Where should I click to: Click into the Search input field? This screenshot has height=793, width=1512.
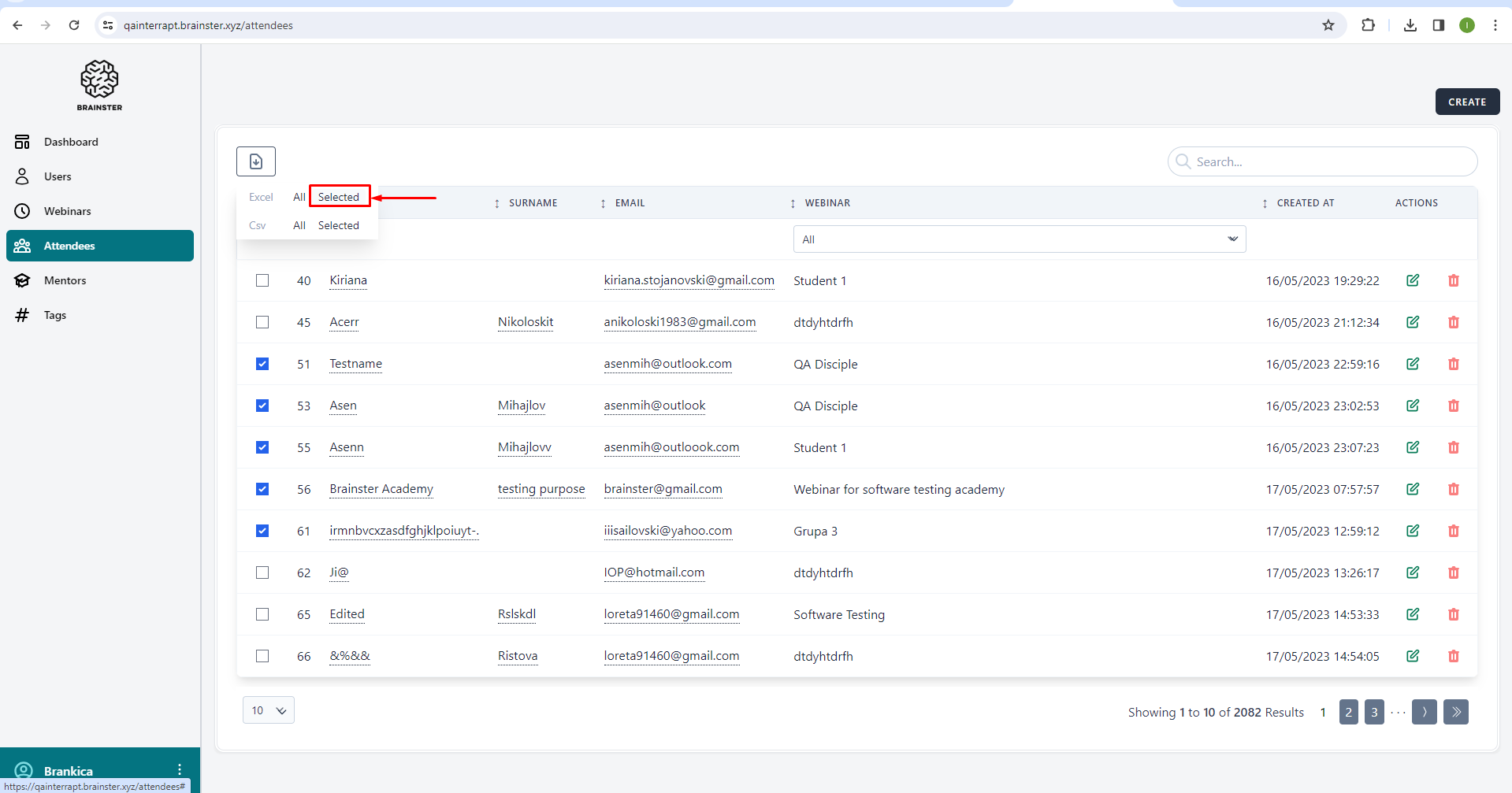(x=1332, y=161)
